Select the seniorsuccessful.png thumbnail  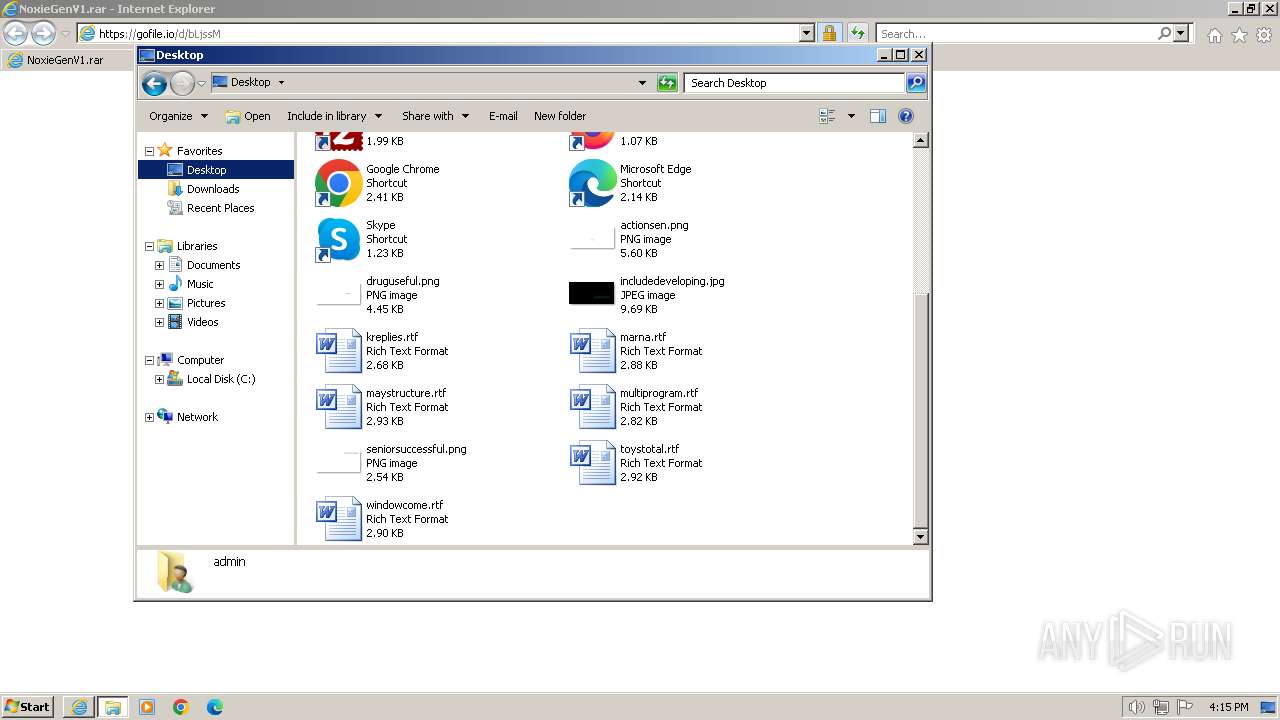[x=338, y=462]
